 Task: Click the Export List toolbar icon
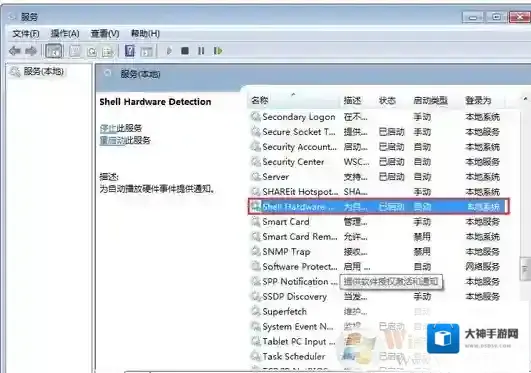click(x=108, y=51)
